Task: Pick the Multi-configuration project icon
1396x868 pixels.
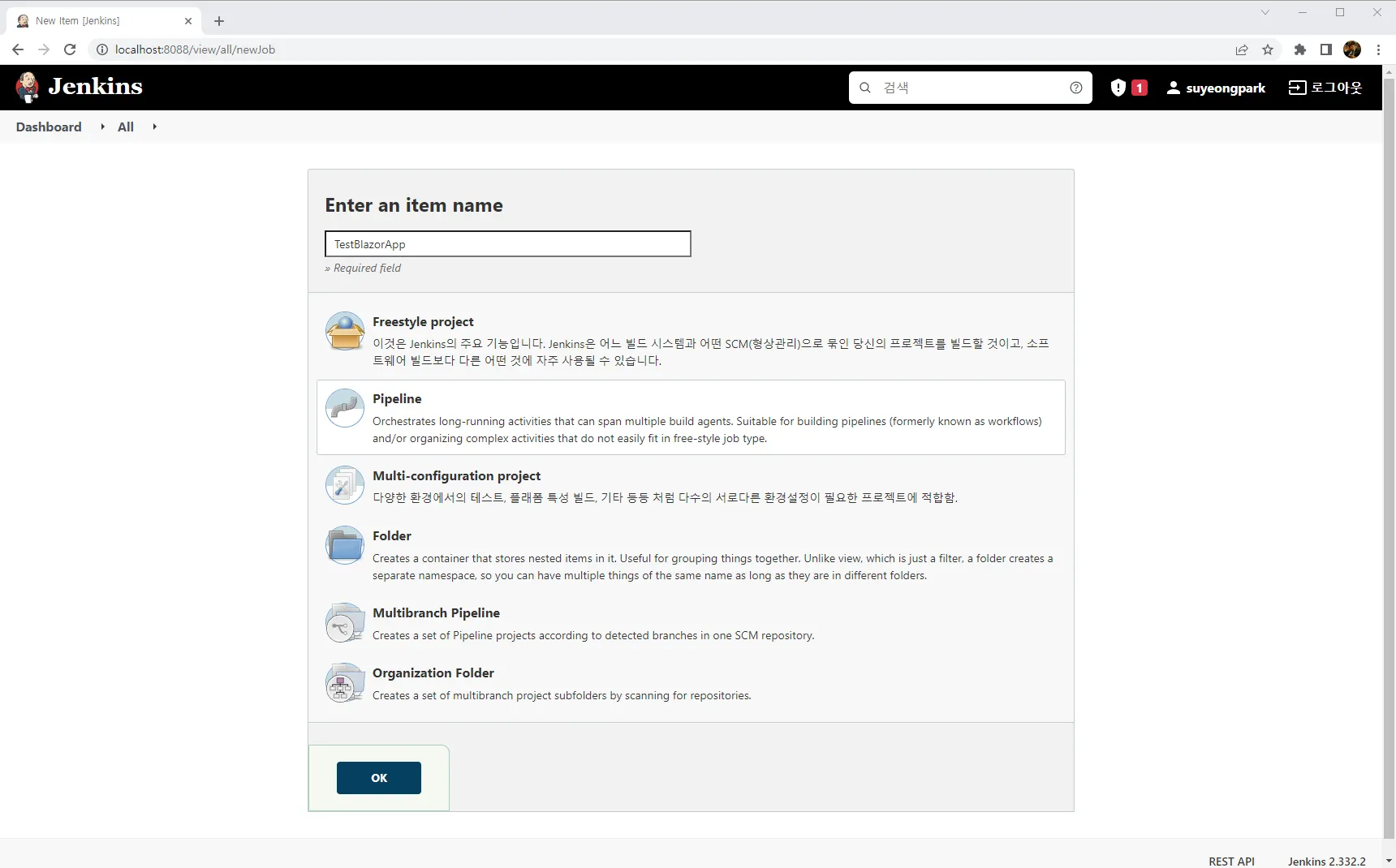Action: coord(345,485)
